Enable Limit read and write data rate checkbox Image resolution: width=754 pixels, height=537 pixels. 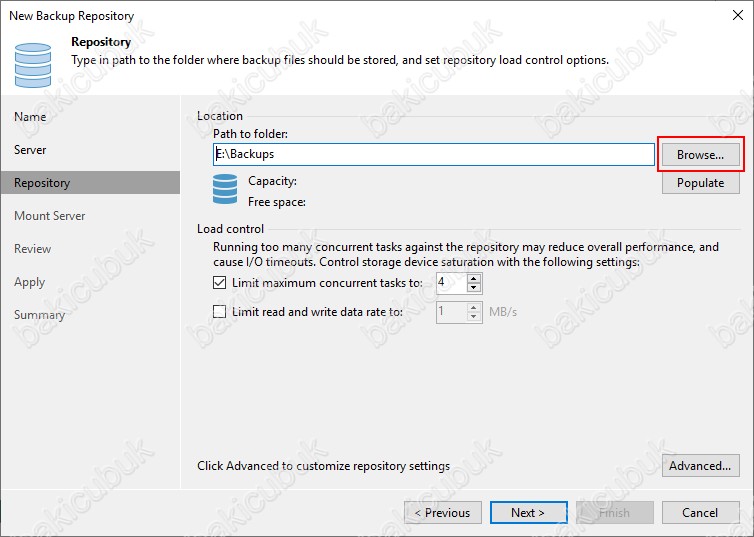220,312
